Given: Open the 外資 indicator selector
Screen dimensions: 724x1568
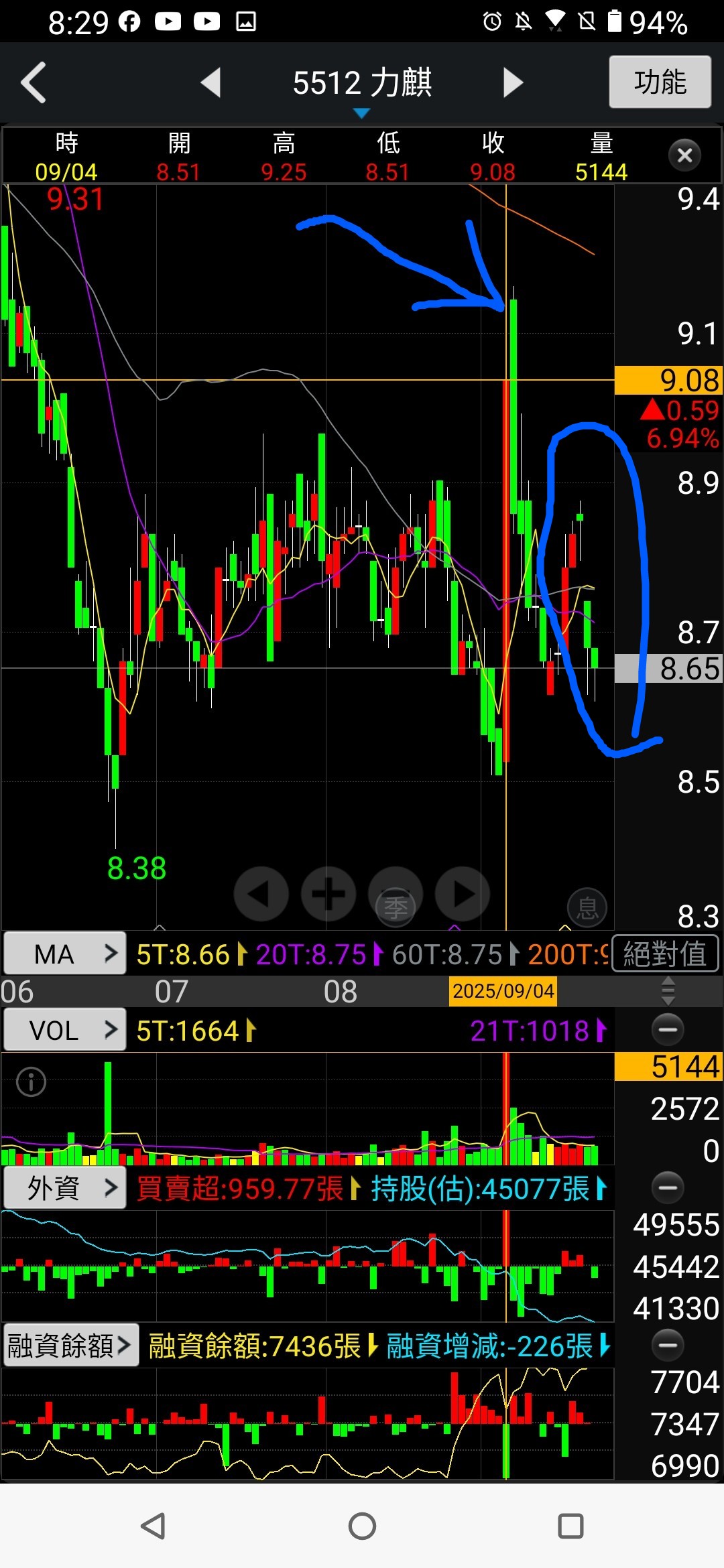Looking at the screenshot, I should [65, 1188].
